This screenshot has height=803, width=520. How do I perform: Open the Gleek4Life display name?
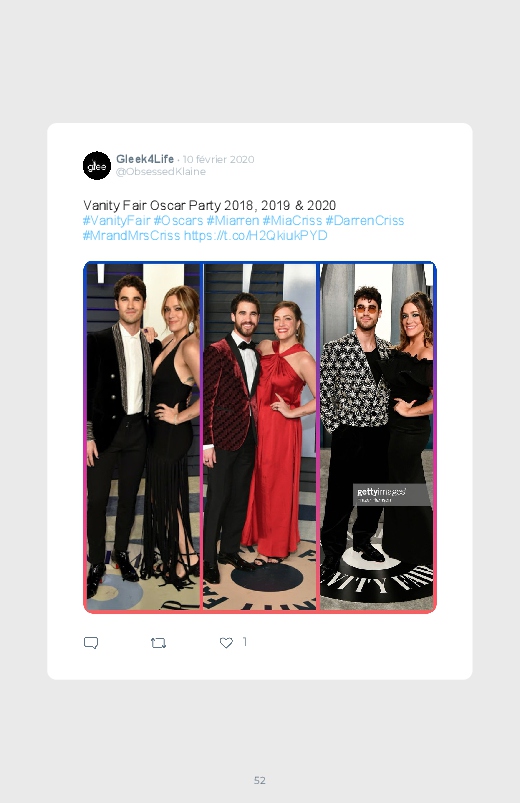tap(145, 159)
